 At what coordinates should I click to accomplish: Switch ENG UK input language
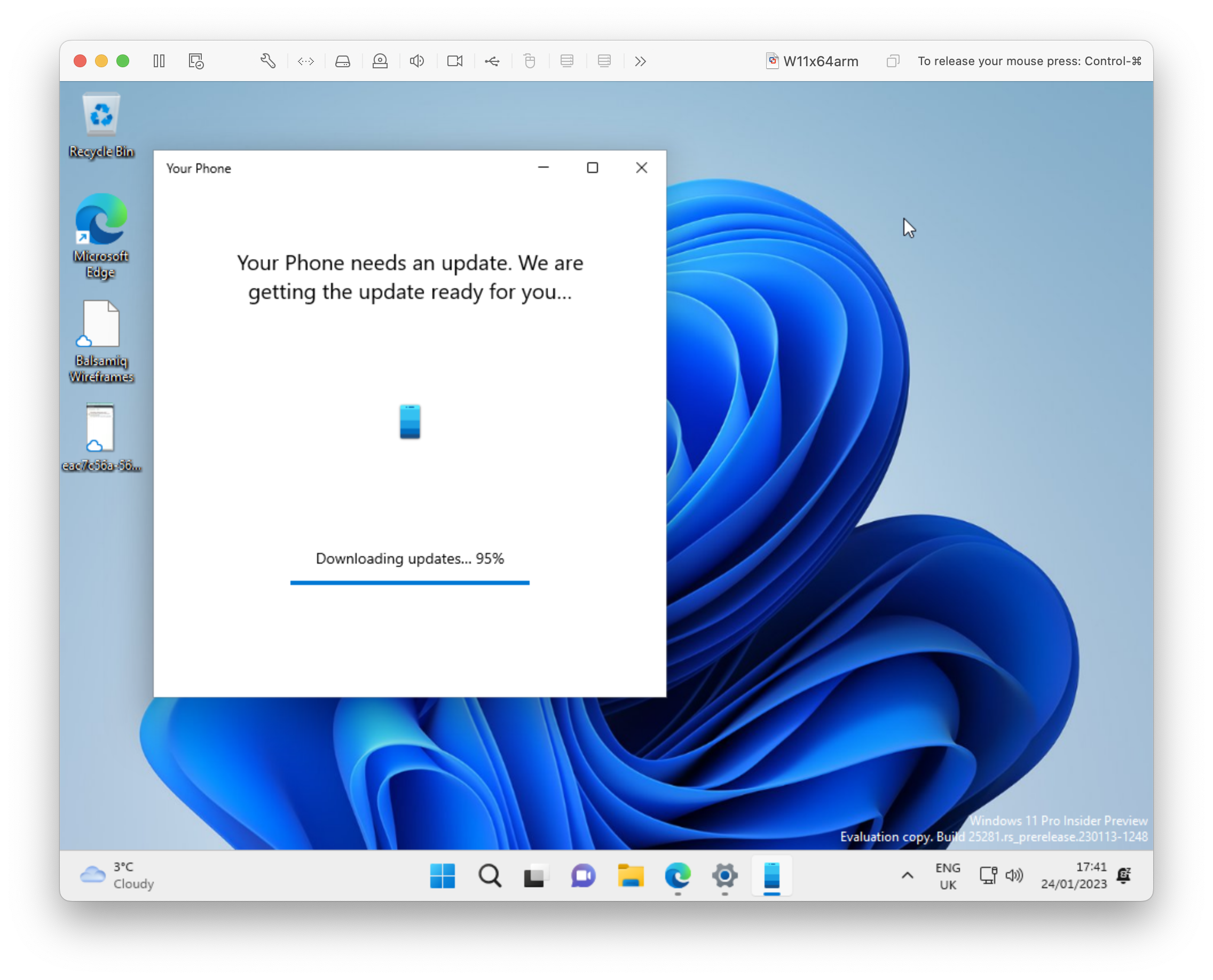(948, 875)
